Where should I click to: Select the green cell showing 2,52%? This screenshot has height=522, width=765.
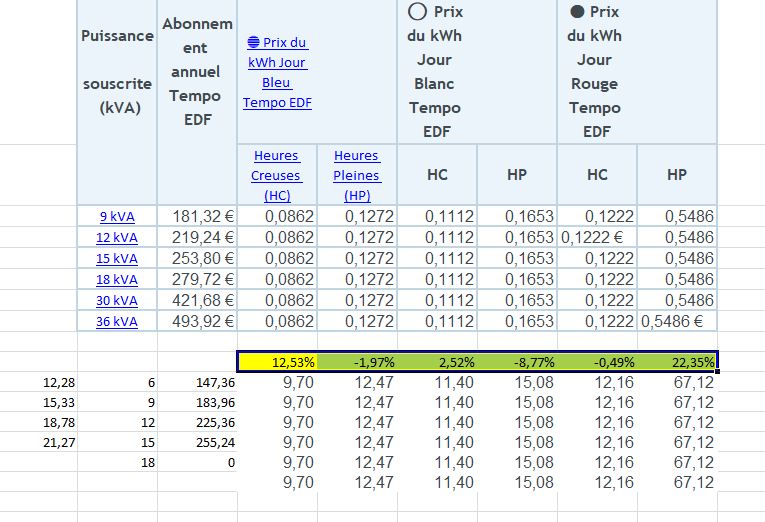(437, 362)
